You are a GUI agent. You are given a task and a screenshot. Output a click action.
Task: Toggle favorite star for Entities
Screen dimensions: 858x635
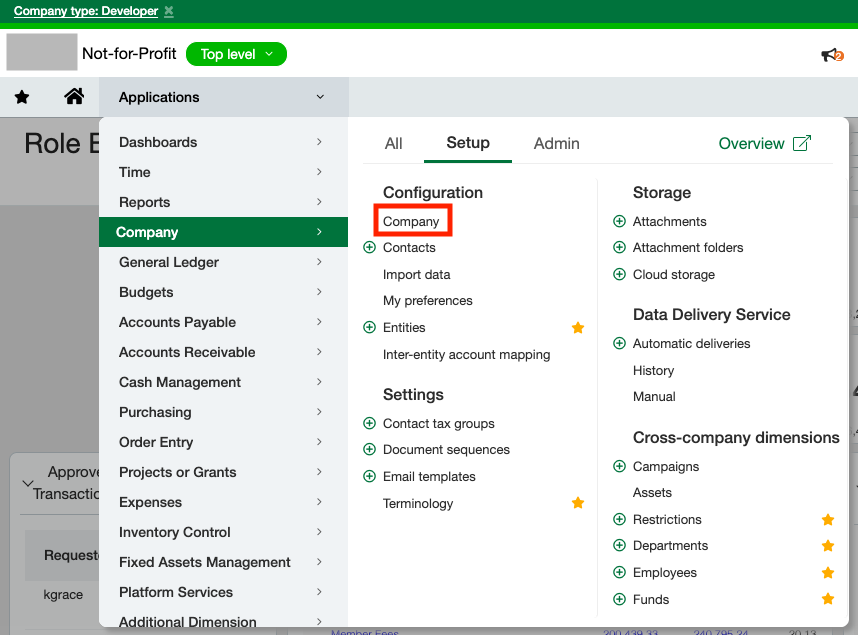pyautogui.click(x=578, y=327)
